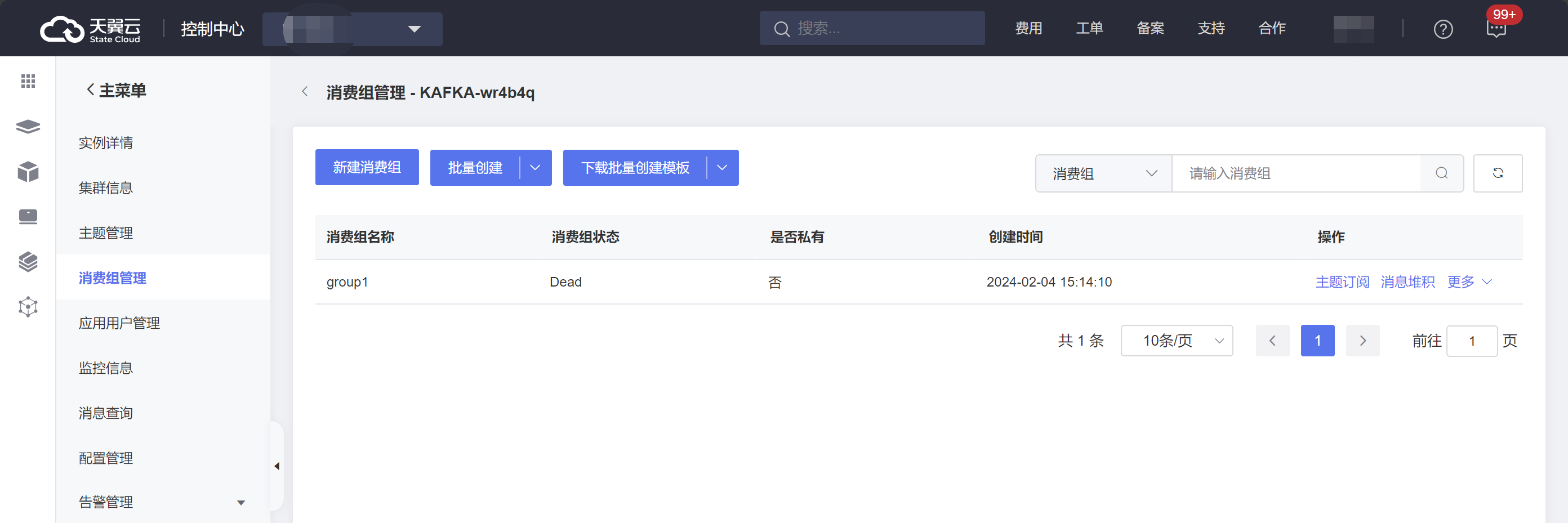Click the monitor sidebar icon
Viewport: 1568px width, 523px height.
[x=28, y=217]
